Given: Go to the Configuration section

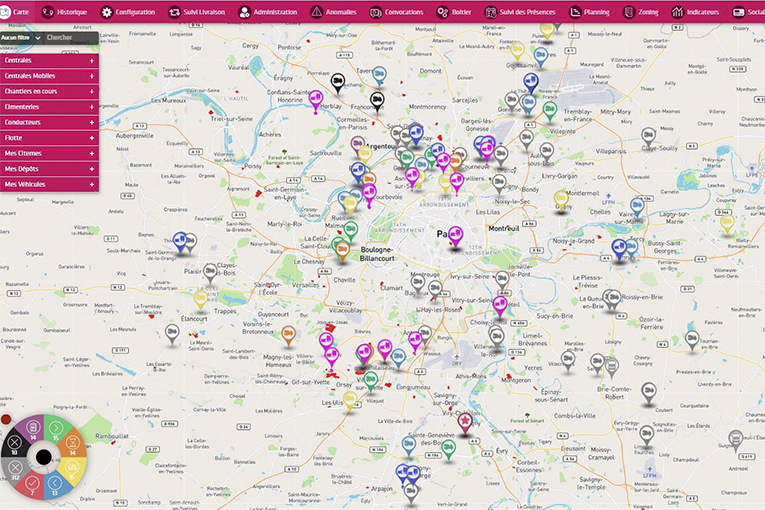Looking at the screenshot, I should 128,12.
